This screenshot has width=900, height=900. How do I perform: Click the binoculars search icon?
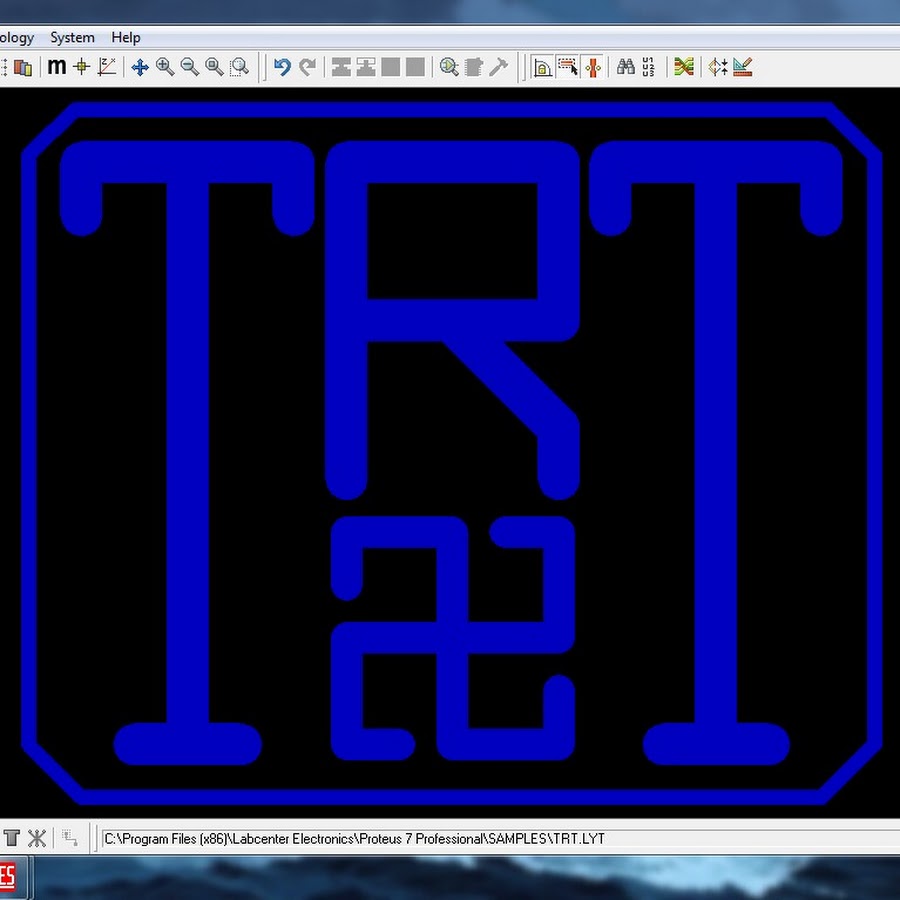(626, 67)
